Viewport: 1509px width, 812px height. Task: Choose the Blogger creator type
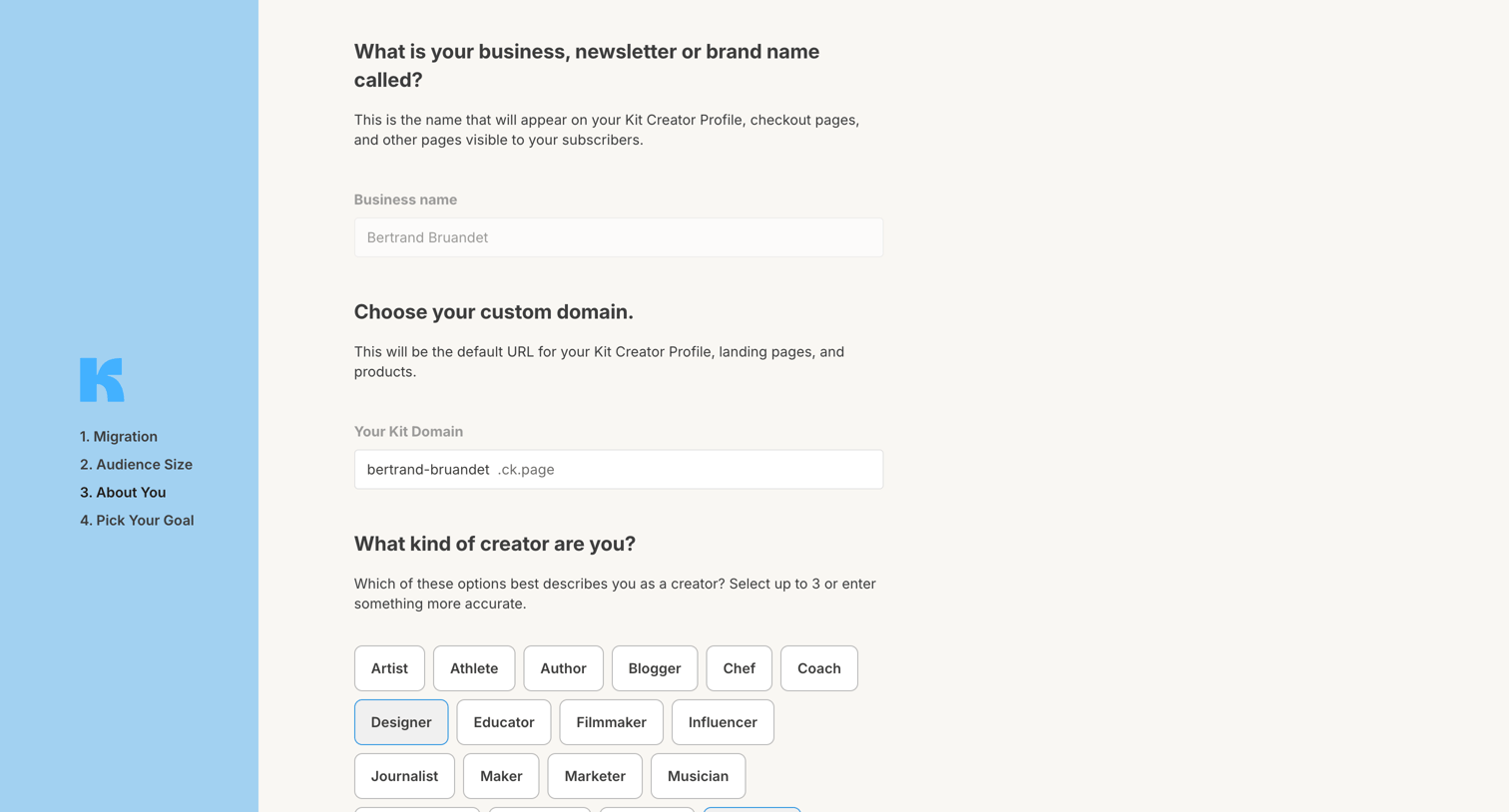point(655,668)
